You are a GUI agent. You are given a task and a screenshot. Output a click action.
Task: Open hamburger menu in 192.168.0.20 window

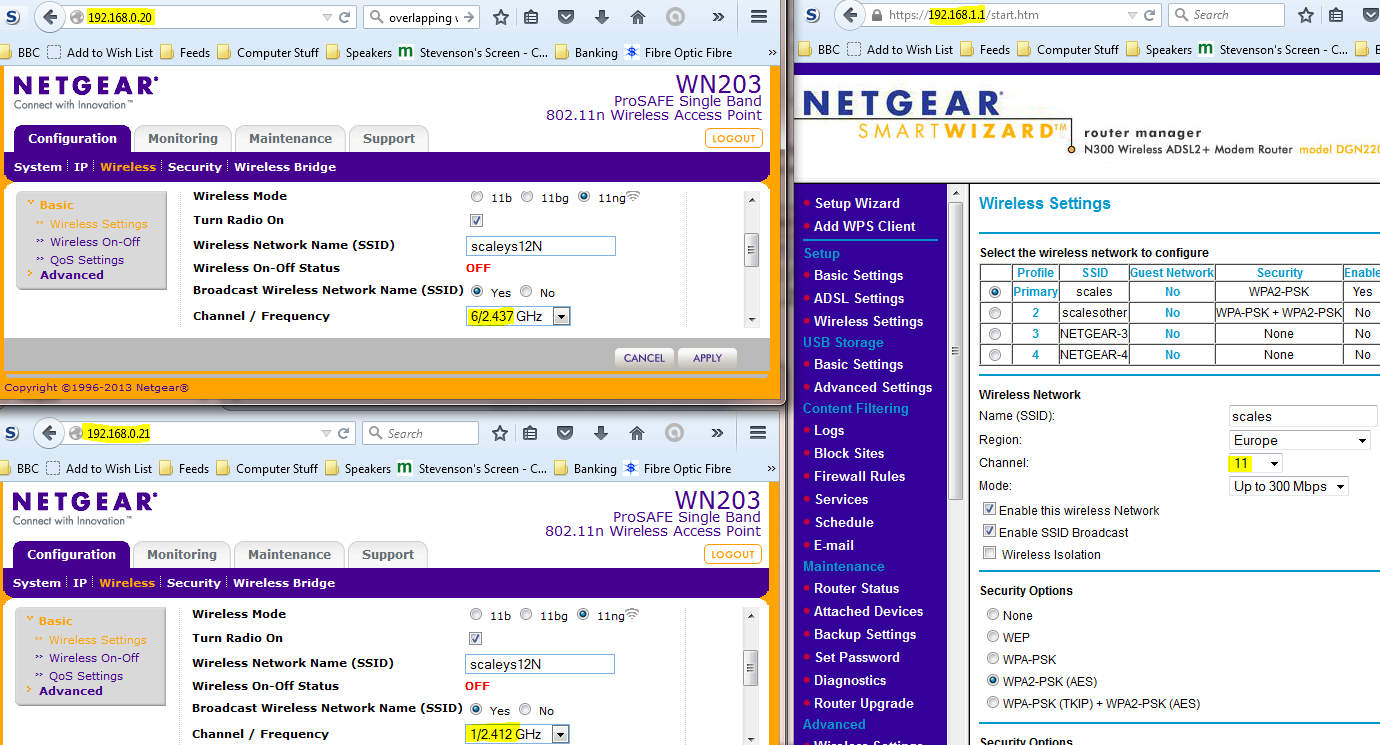coord(759,17)
